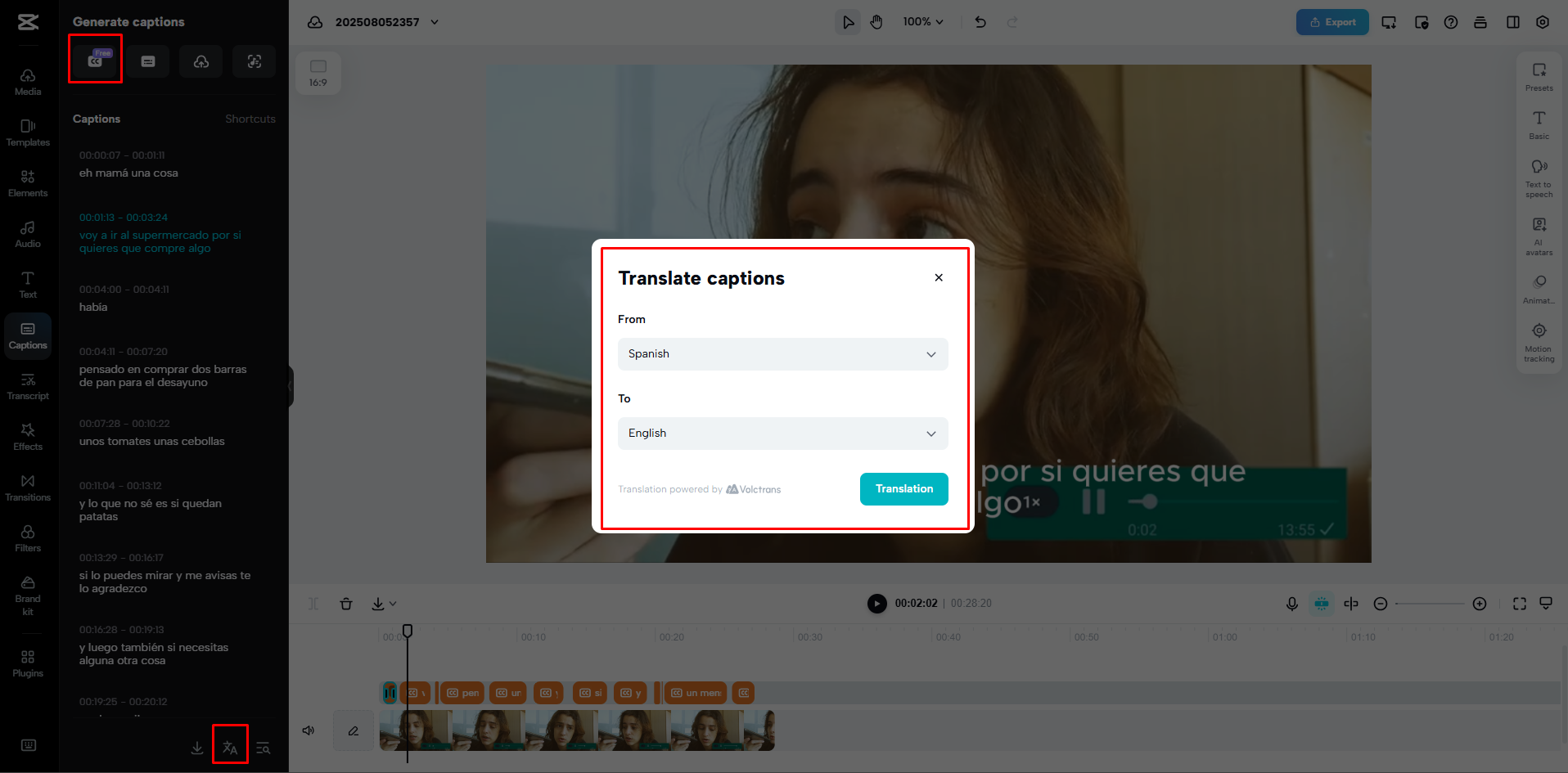The height and width of the screenshot is (773, 1568).
Task: Click the Translation button
Action: point(903,488)
